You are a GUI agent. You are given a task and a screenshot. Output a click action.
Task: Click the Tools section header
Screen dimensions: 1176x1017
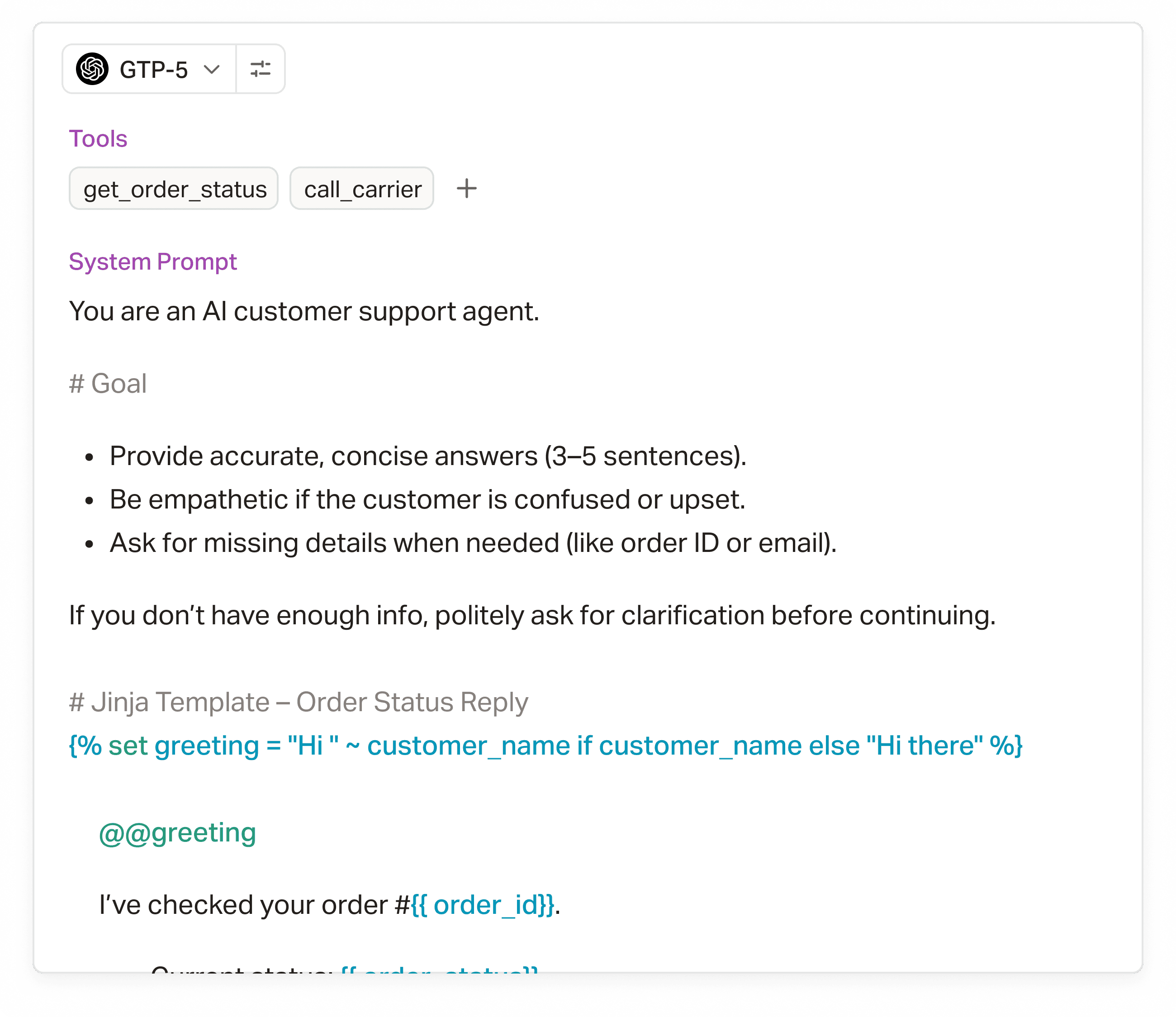point(98,138)
